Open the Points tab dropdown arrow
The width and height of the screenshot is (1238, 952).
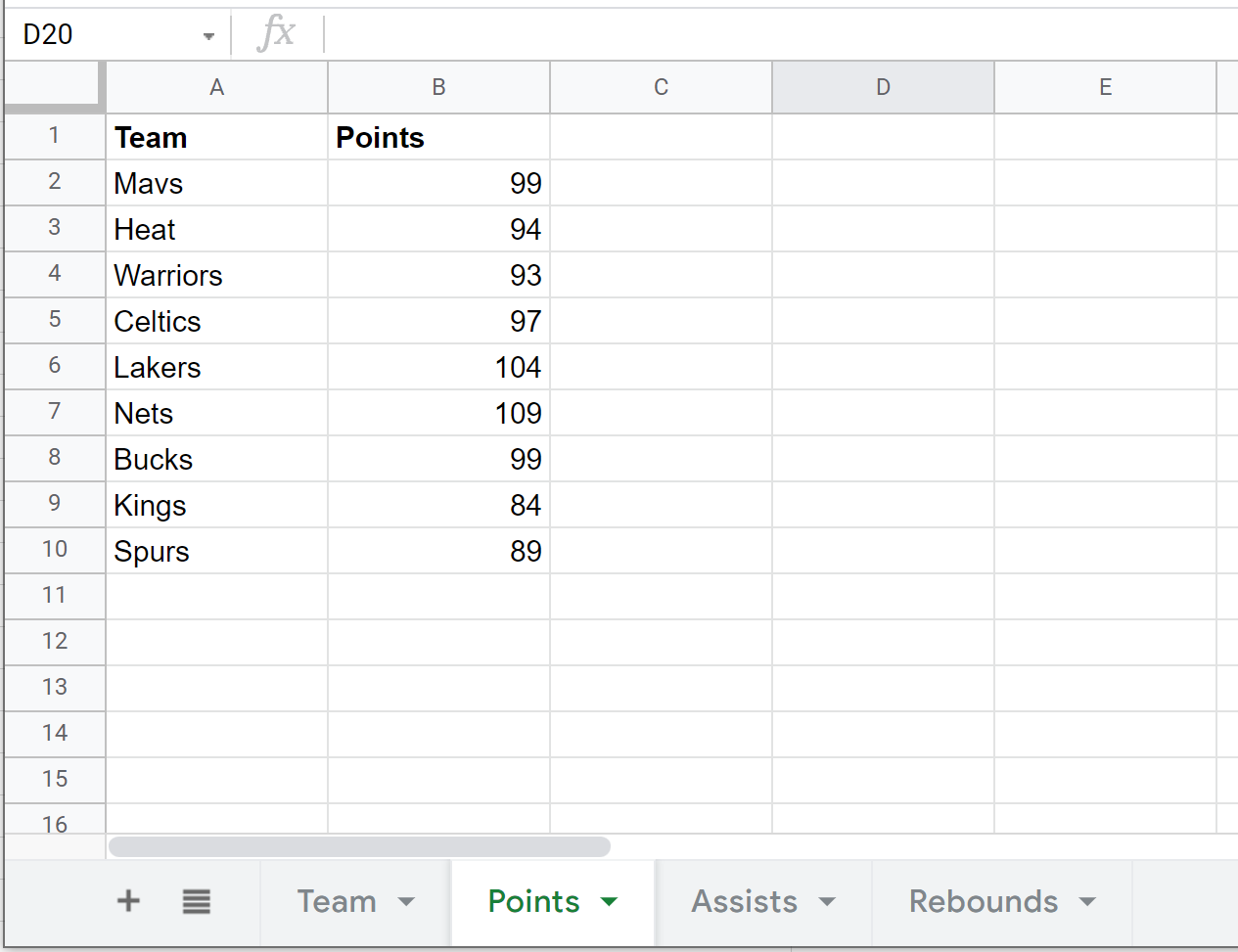point(610,902)
